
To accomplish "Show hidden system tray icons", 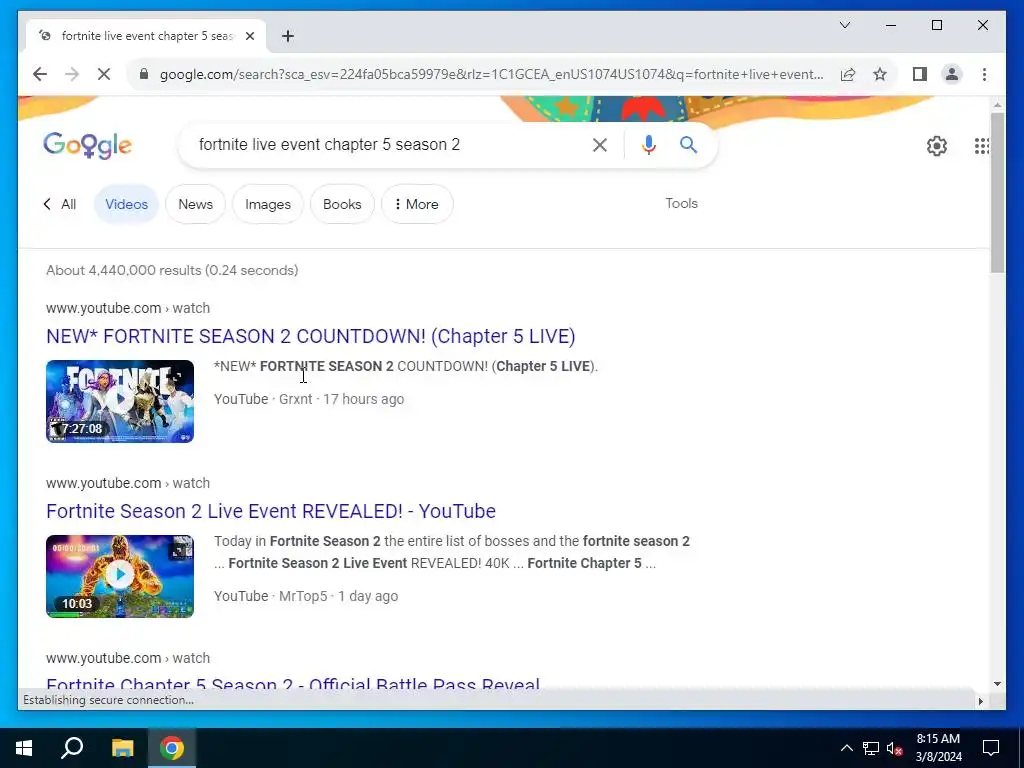I will click(846, 748).
